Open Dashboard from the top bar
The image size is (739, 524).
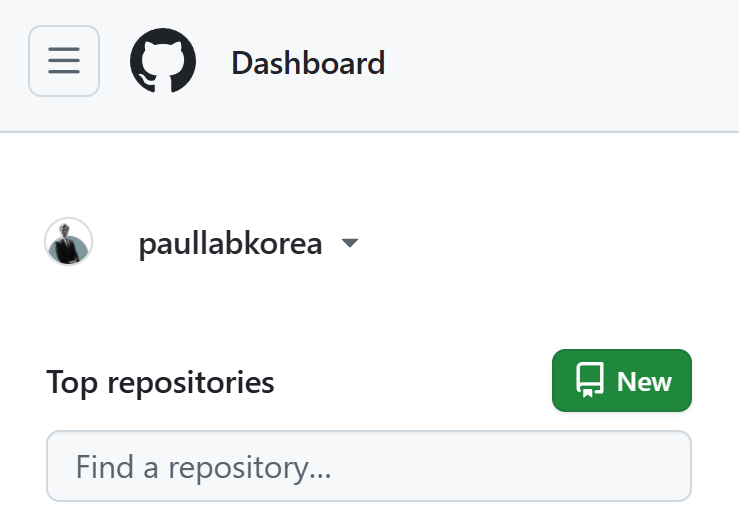point(308,63)
